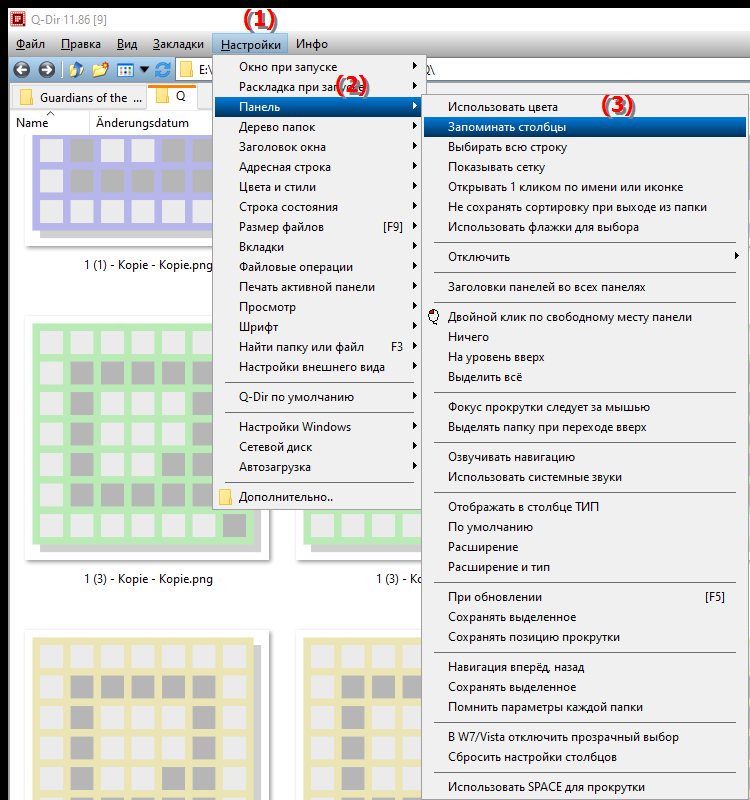Open Сетевой диск submenu
The width and height of the screenshot is (750, 800).
click(x=317, y=447)
